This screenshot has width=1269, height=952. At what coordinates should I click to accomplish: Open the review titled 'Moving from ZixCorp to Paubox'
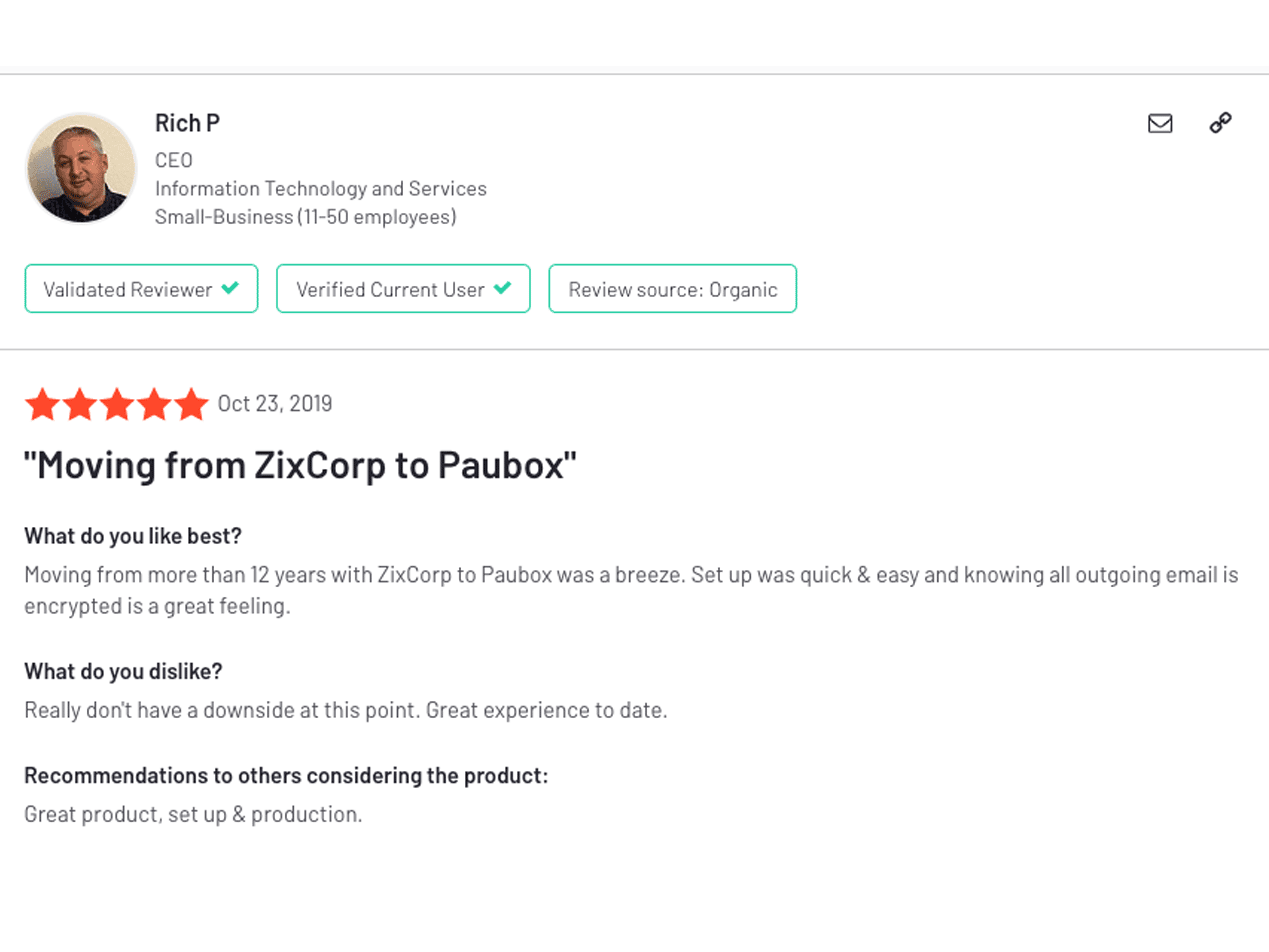pos(300,464)
